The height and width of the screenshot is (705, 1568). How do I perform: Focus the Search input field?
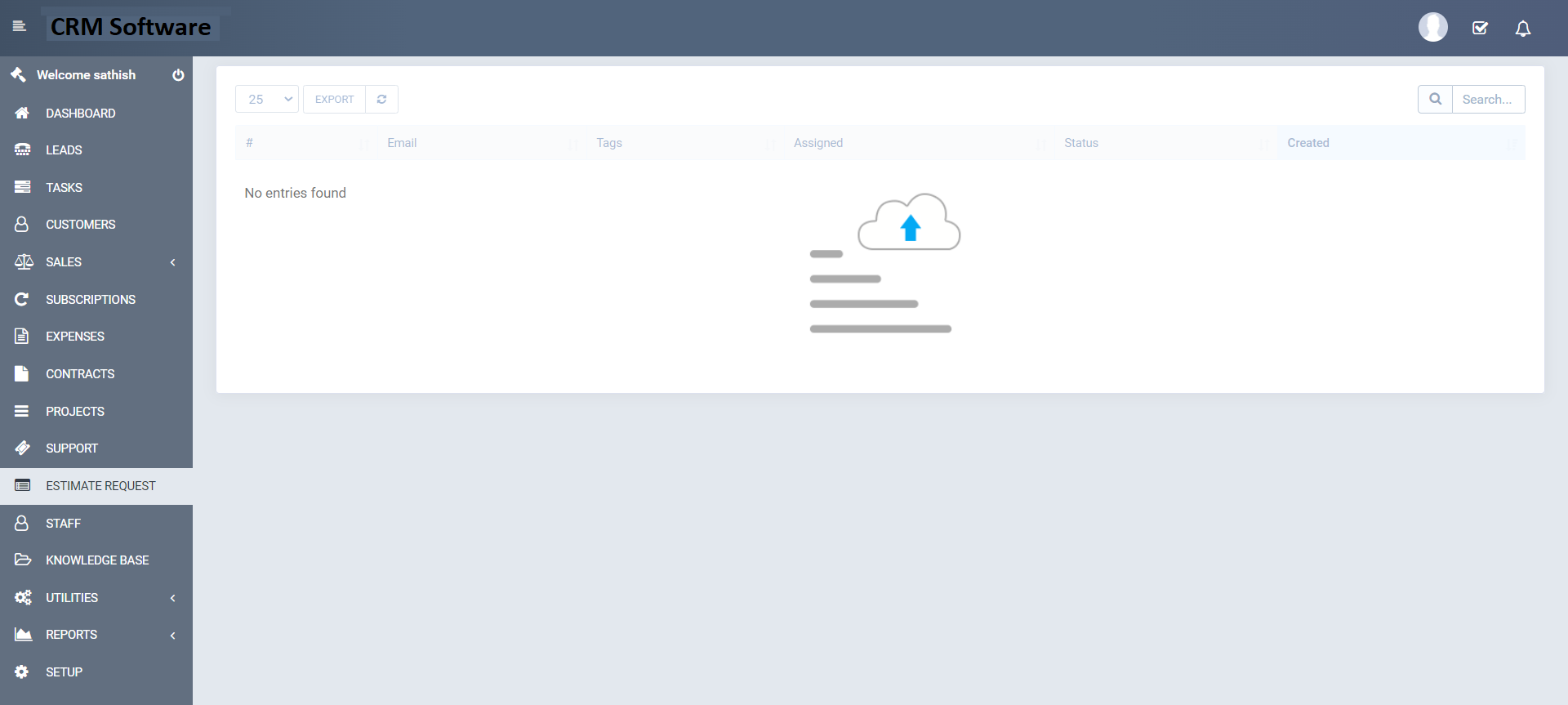pos(1487,100)
